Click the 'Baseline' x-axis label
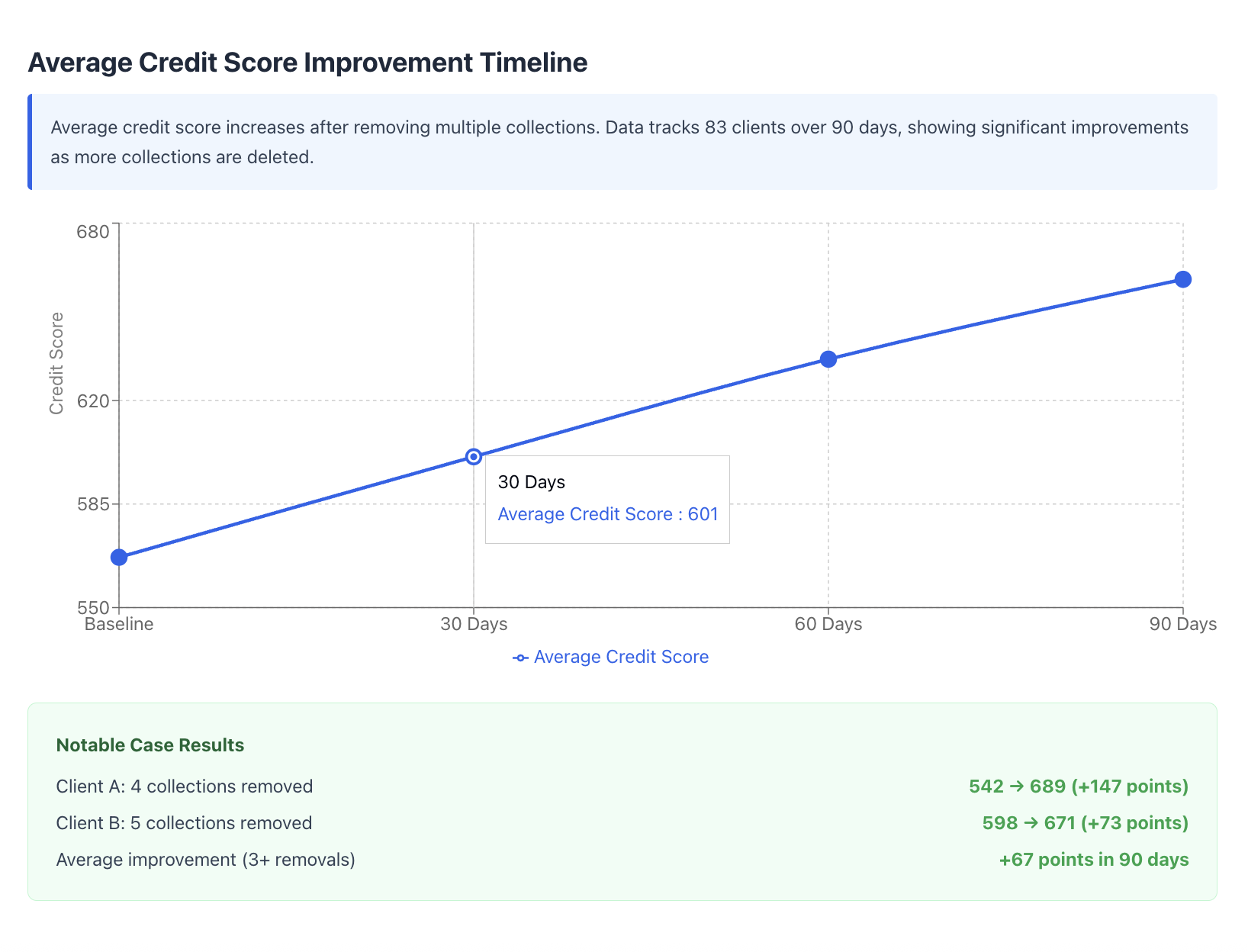This screenshot has width=1248, height=952. (x=119, y=624)
